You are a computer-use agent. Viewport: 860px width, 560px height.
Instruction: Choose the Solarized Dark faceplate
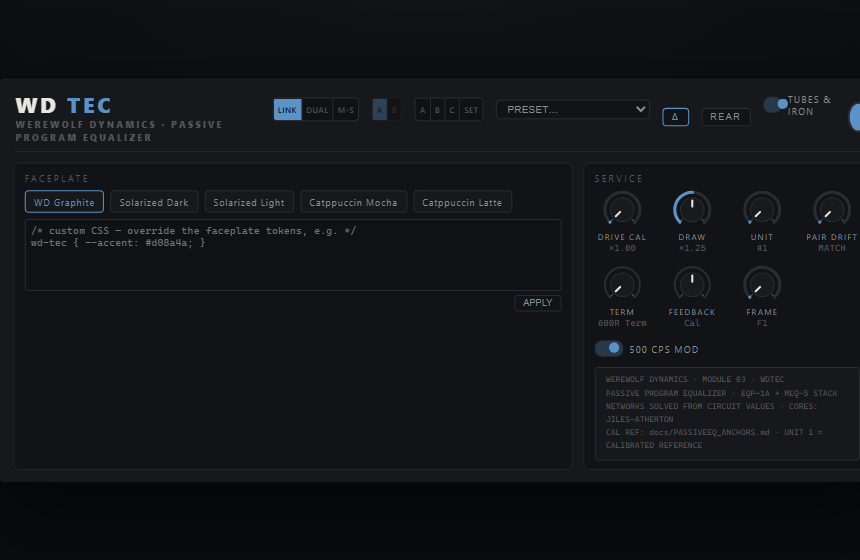coord(154,202)
